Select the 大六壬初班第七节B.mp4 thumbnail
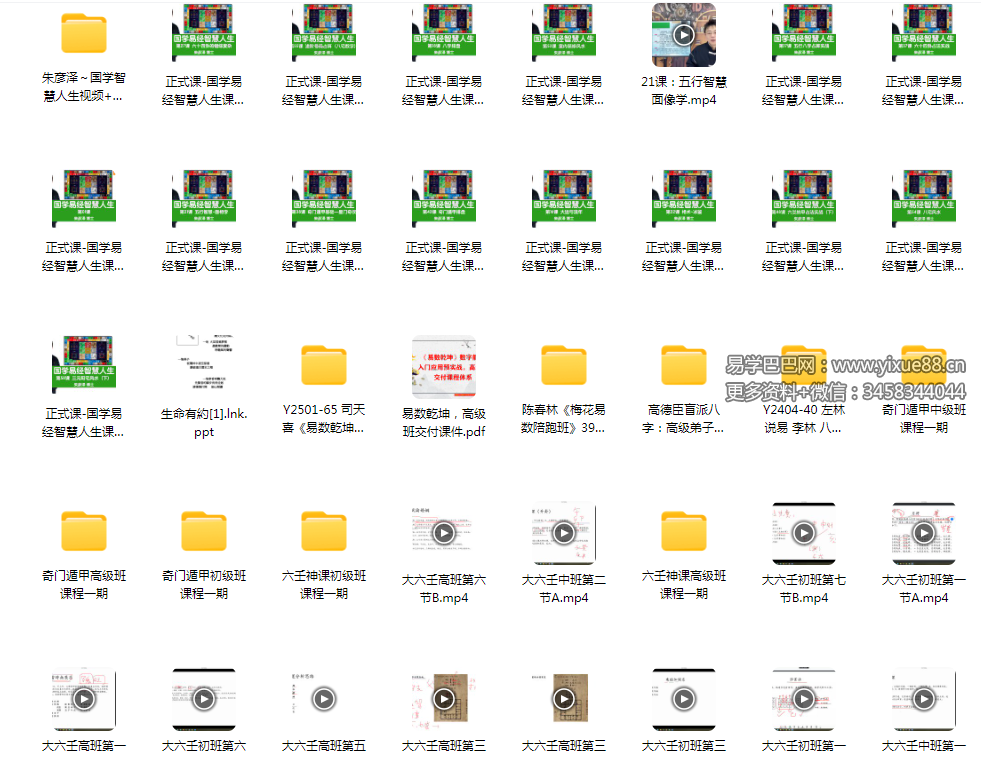 click(804, 533)
